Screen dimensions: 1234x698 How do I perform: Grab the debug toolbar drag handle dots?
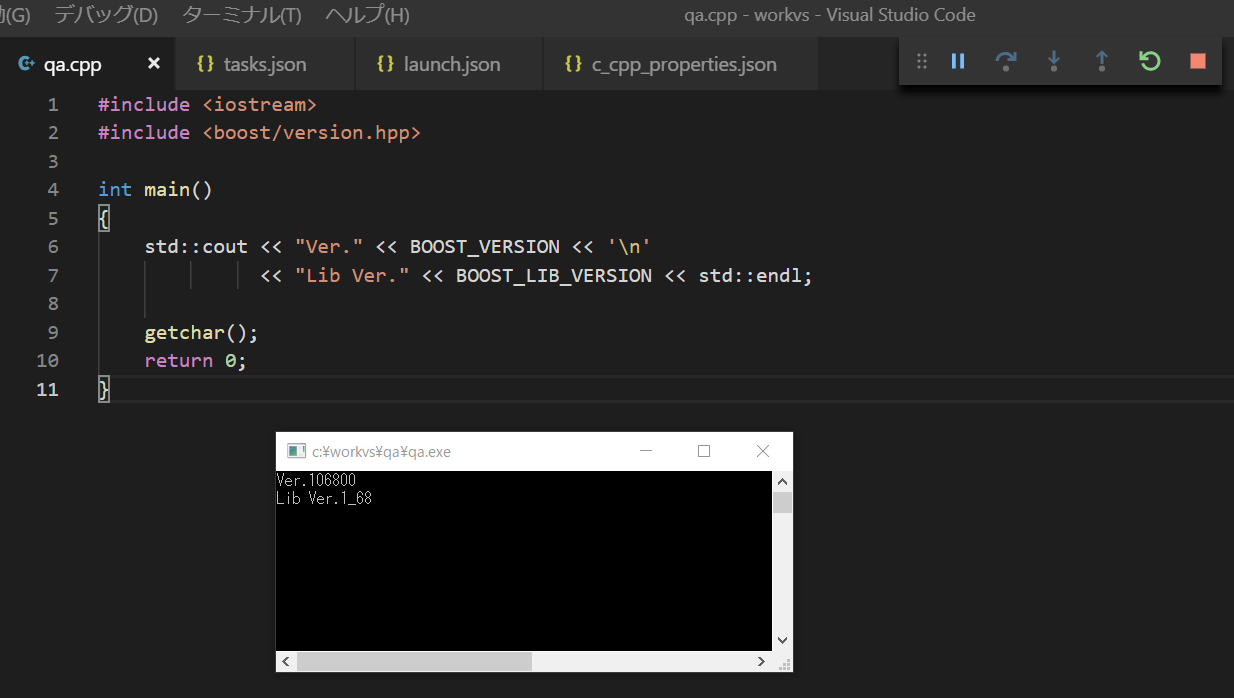click(921, 61)
